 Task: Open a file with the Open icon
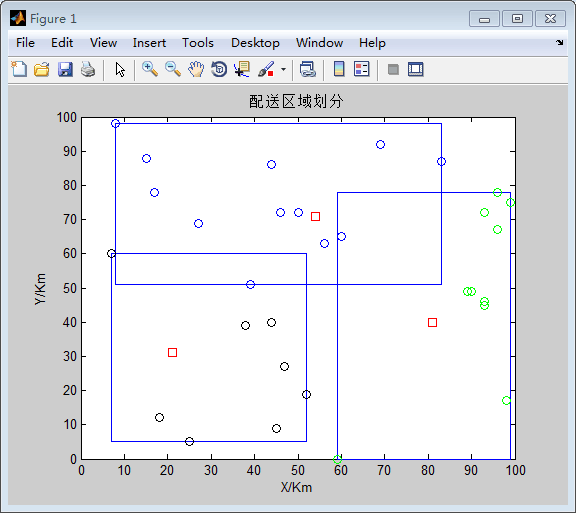point(42,69)
